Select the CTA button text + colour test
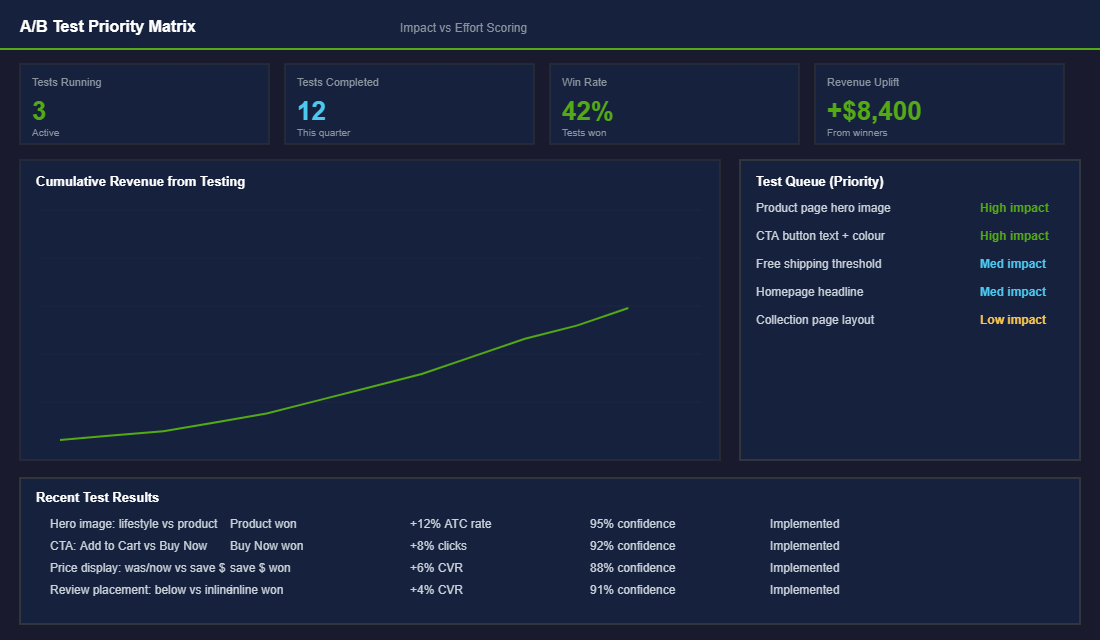This screenshot has width=1100, height=640. click(818, 235)
